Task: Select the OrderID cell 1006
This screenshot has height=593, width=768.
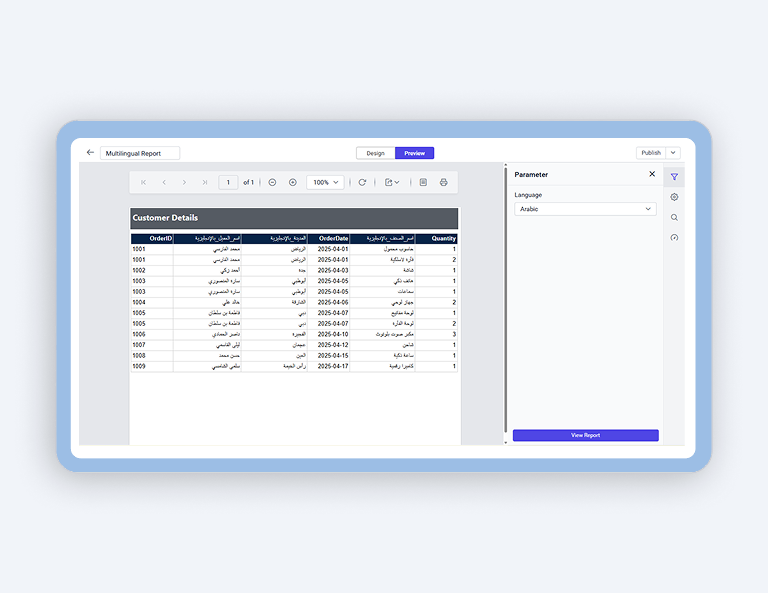Action: [152, 334]
